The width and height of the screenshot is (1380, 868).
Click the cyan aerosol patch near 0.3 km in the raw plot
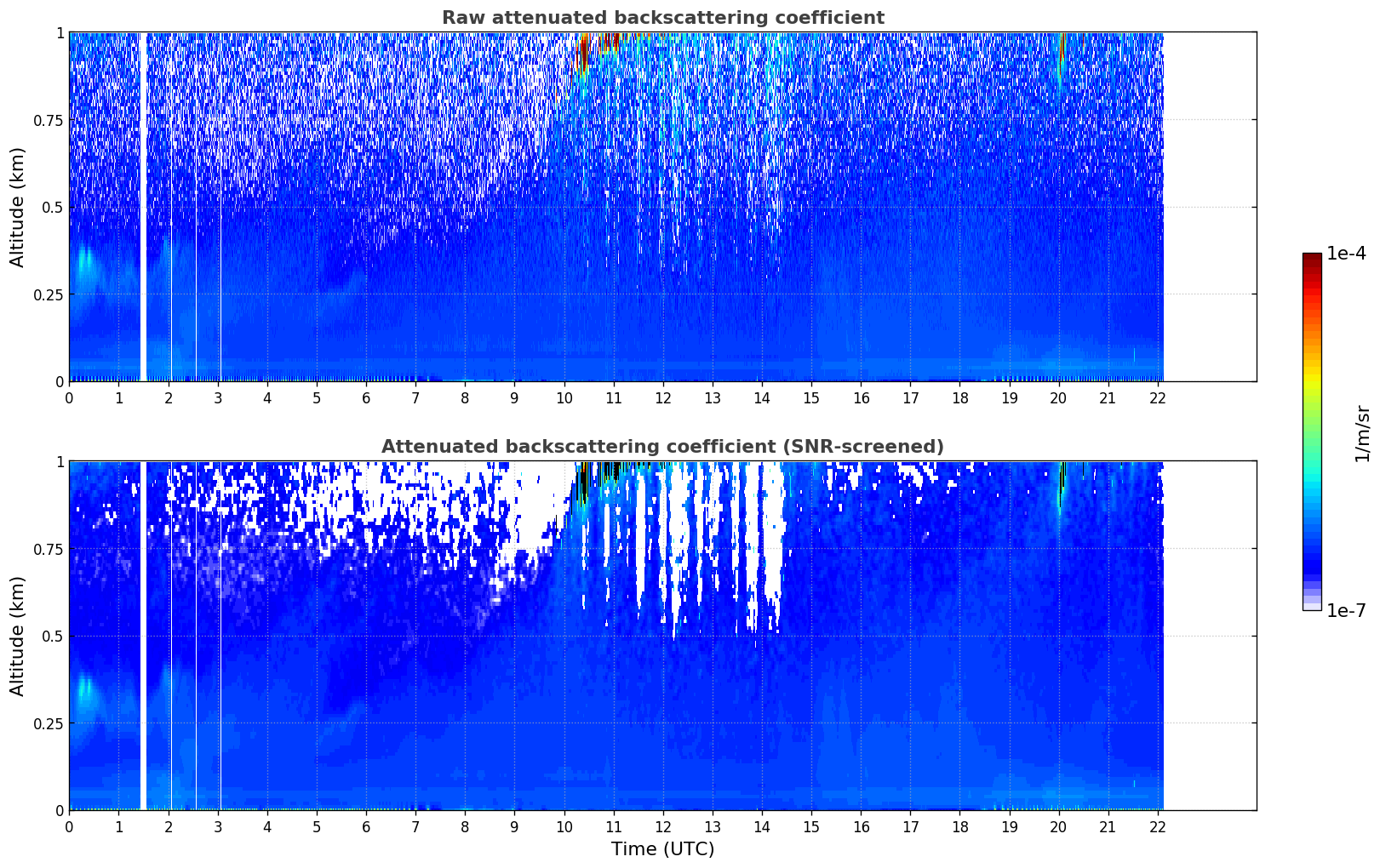85,260
